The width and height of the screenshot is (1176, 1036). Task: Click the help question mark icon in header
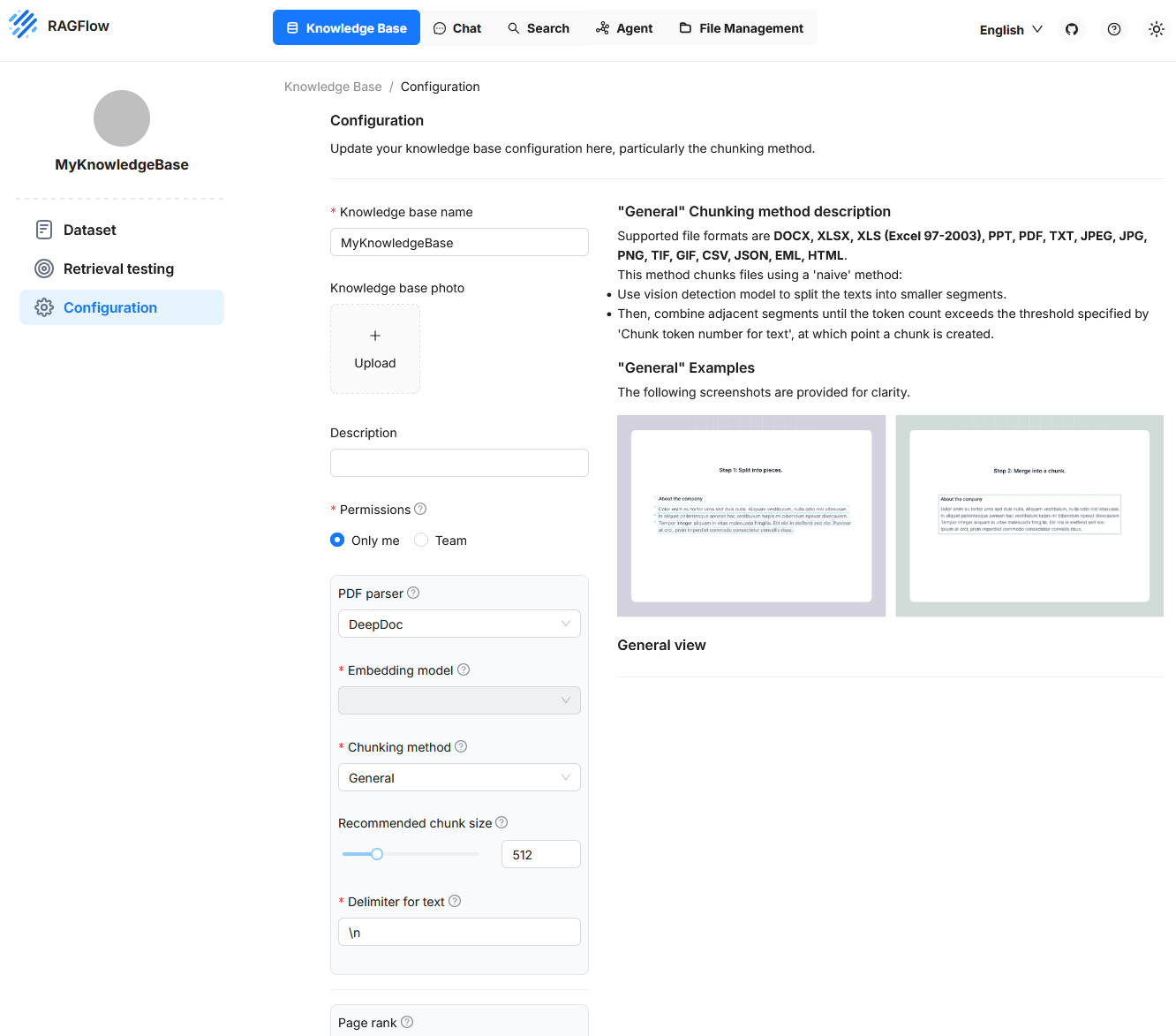click(x=1114, y=29)
